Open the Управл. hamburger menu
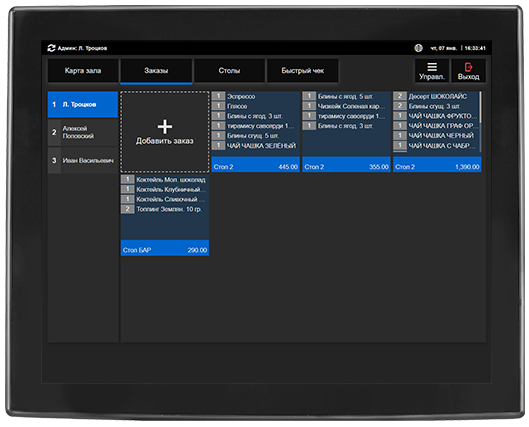 [x=432, y=70]
